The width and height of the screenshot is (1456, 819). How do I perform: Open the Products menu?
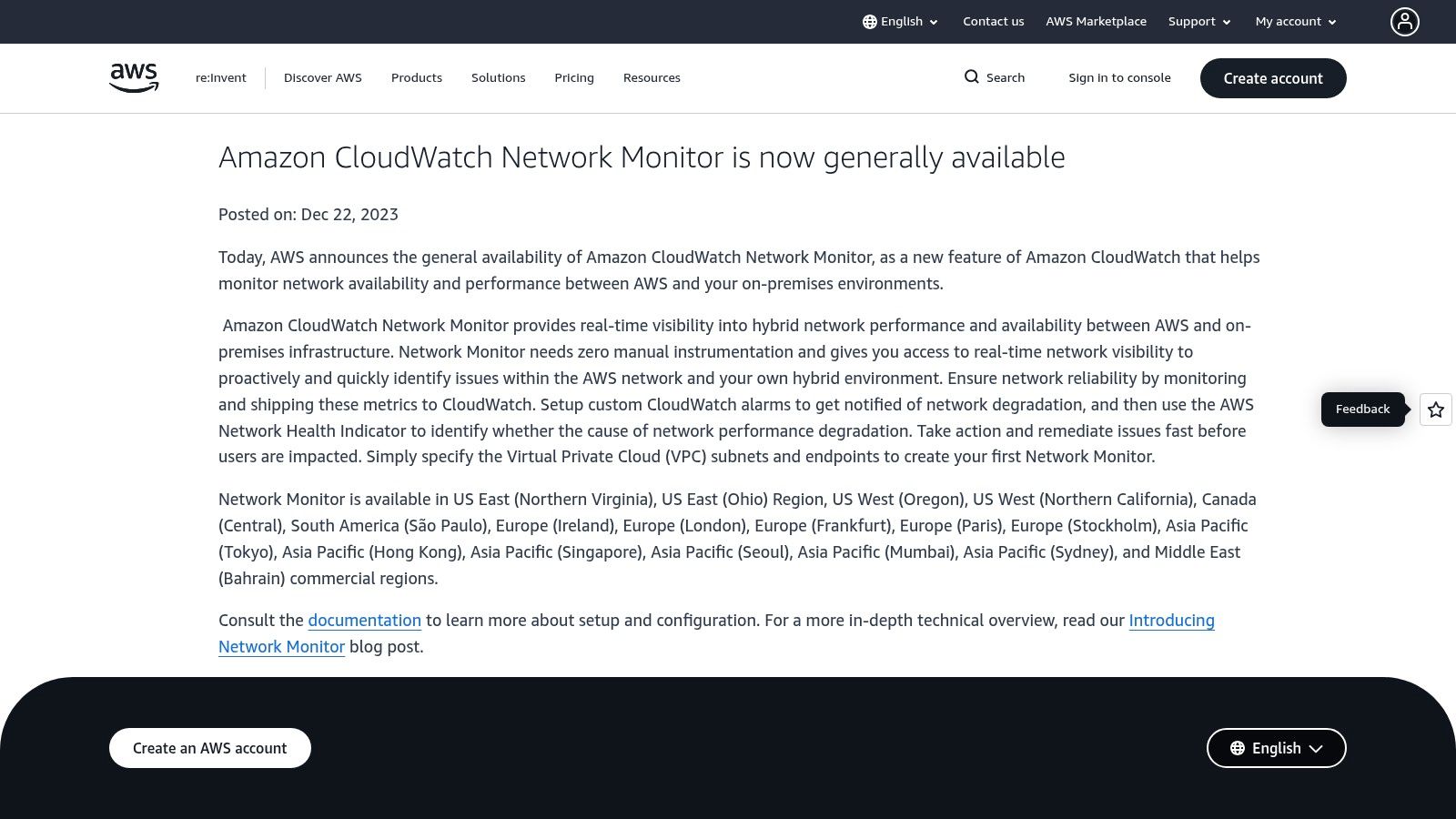pos(416,77)
